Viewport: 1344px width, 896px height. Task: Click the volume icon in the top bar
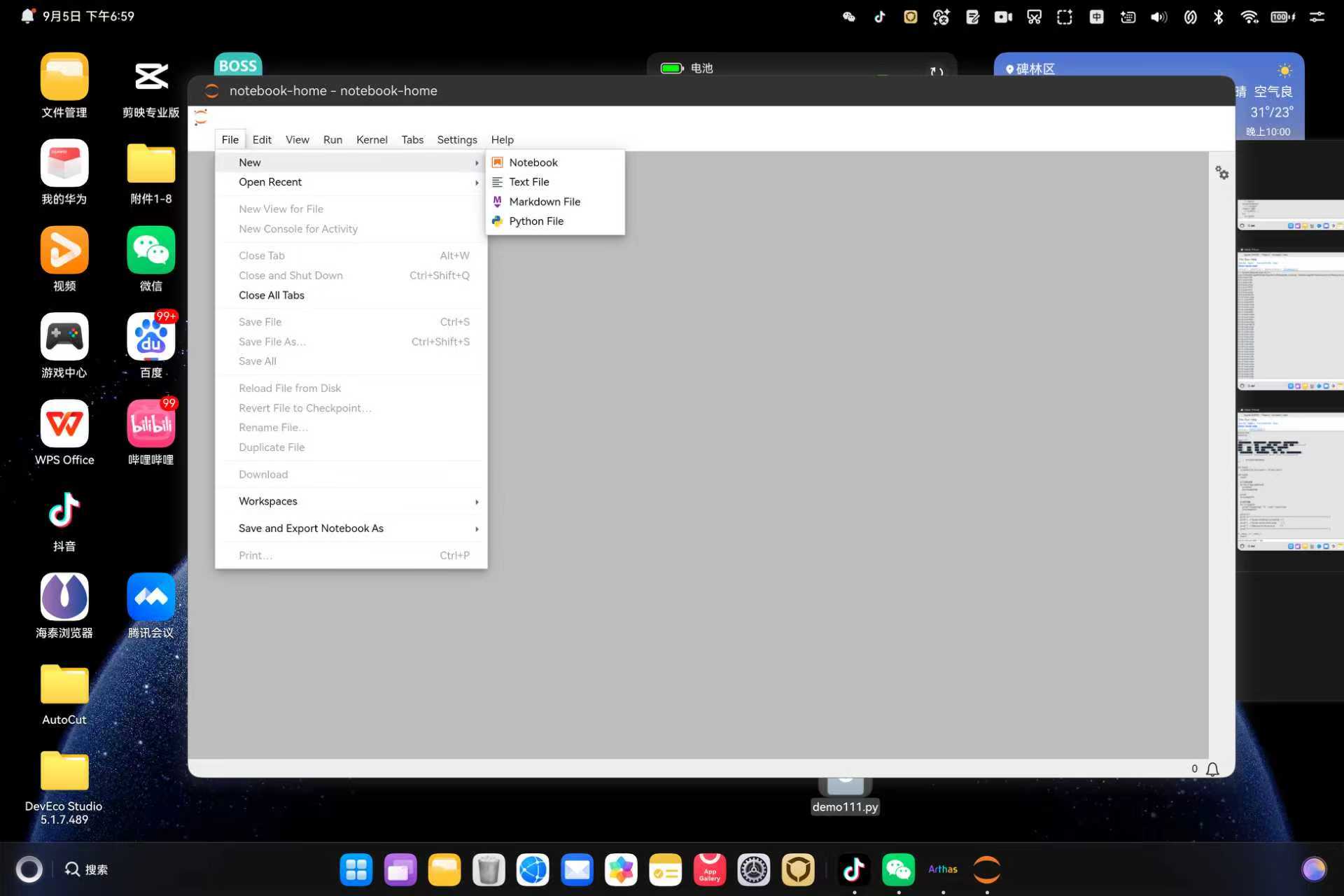point(1158,17)
